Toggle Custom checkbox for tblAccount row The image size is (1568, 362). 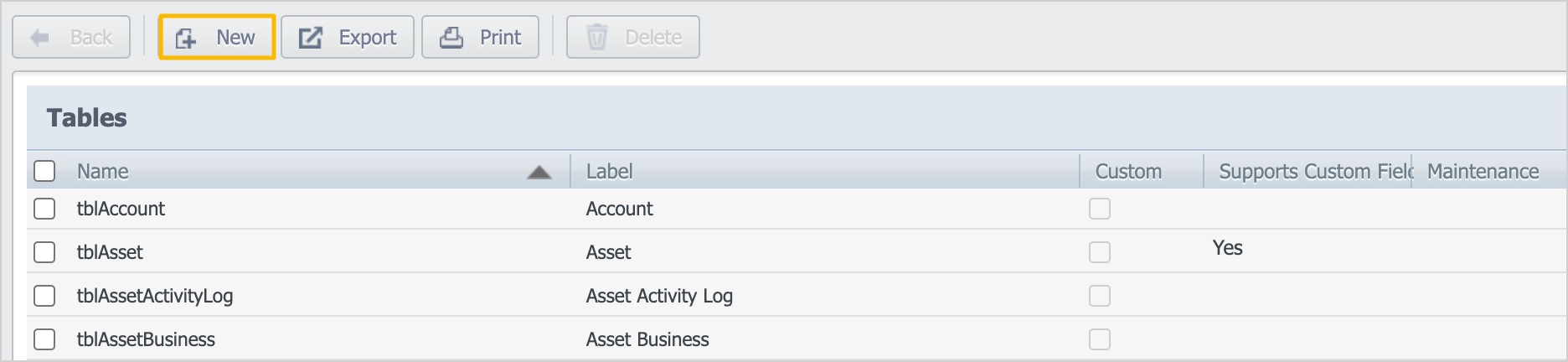[1100, 209]
